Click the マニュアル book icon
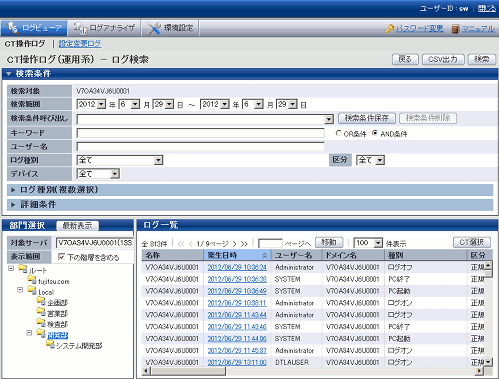Viewport: 499px width, 379px height. pos(455,29)
